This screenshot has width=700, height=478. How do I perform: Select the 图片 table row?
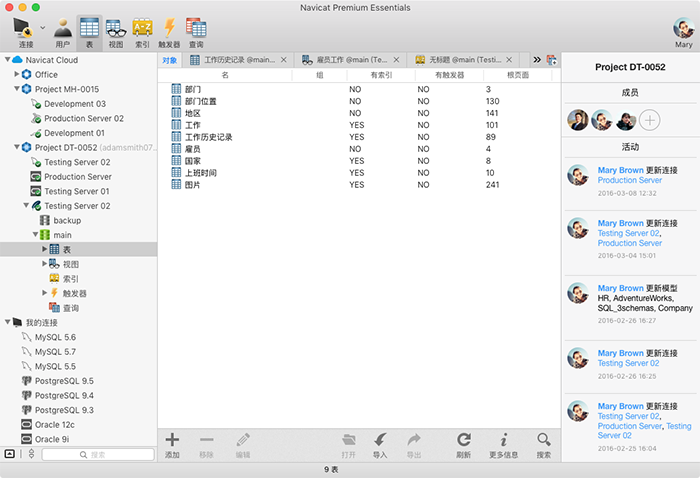click(359, 185)
